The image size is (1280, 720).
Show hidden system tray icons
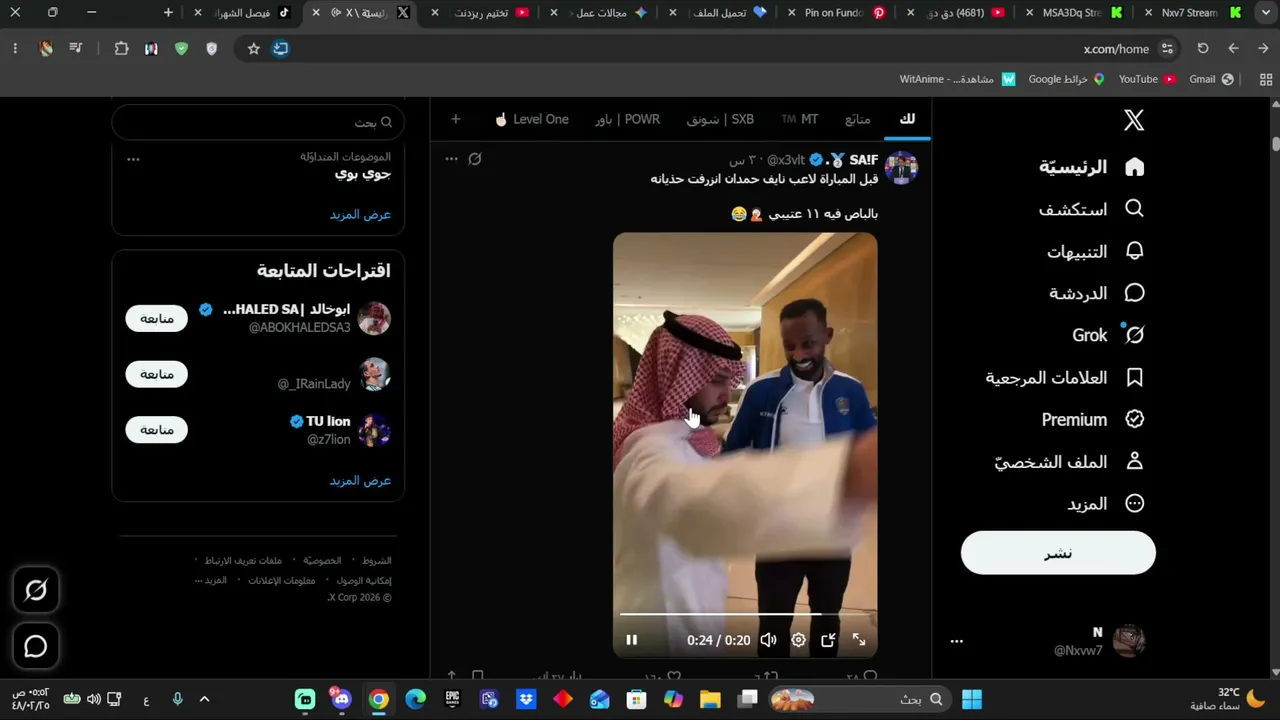click(204, 699)
